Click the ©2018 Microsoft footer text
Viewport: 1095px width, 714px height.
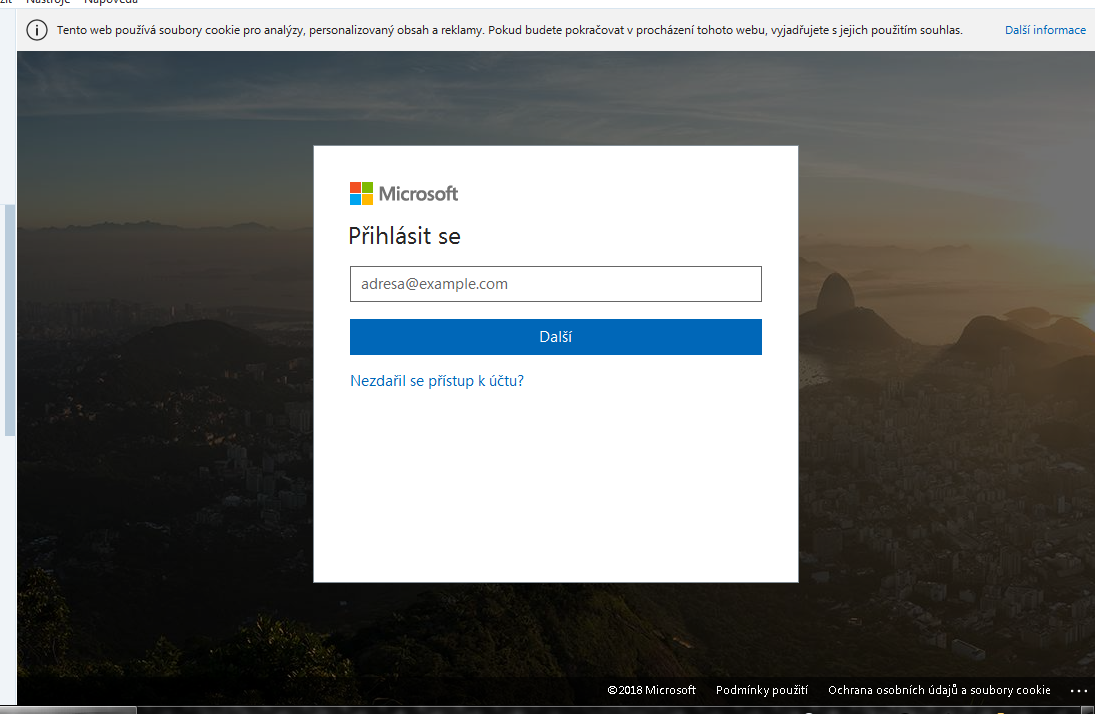pyautogui.click(x=651, y=690)
